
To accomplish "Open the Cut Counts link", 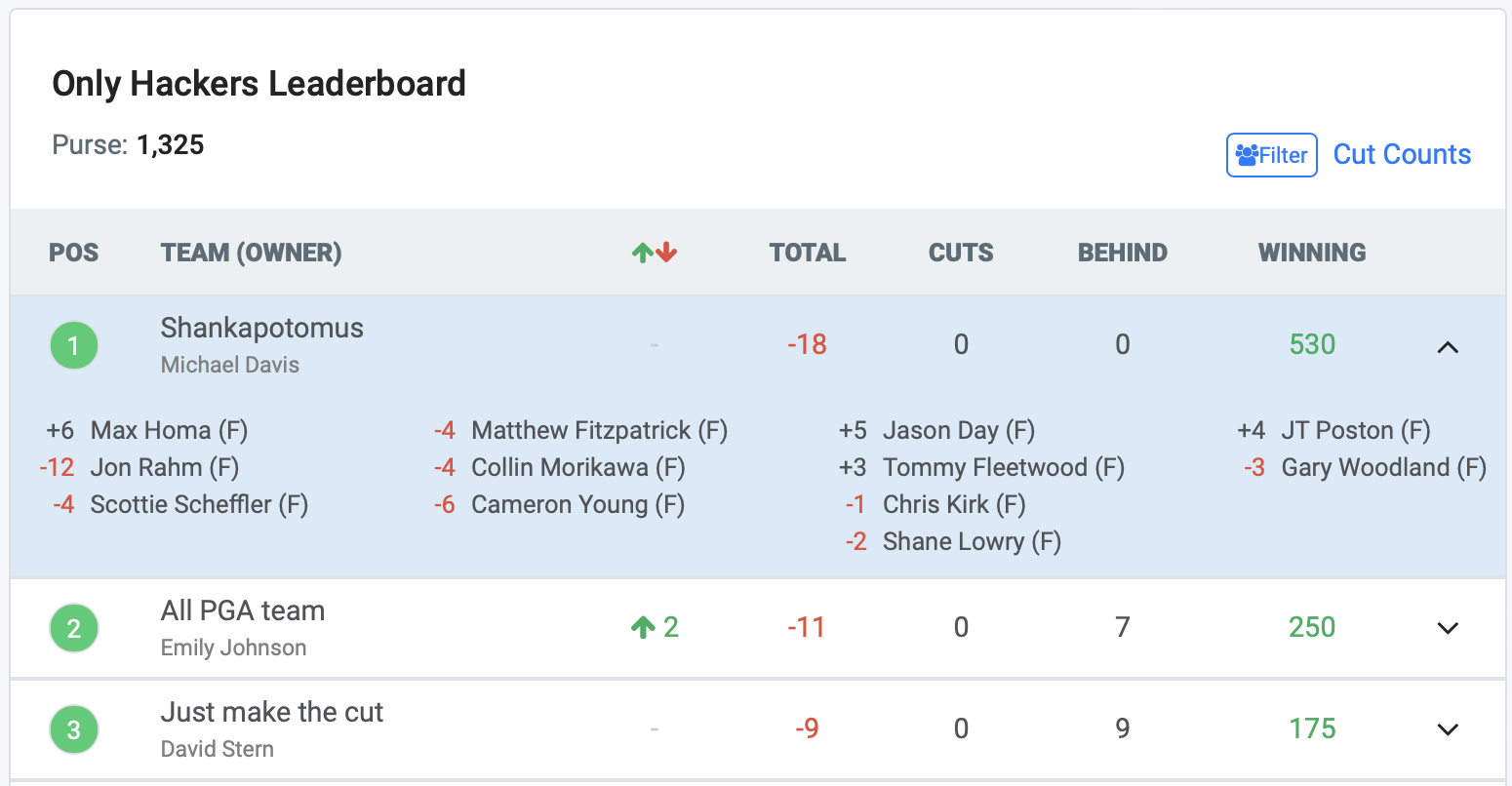I will [x=1402, y=154].
